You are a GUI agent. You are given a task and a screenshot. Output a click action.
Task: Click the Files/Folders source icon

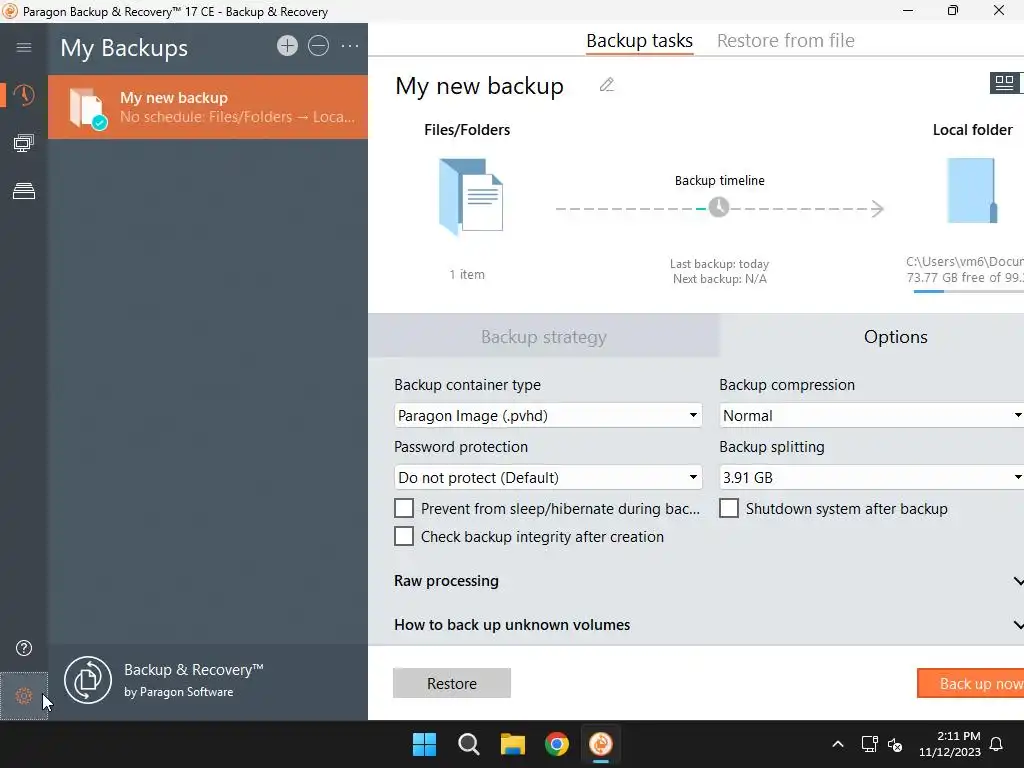tap(471, 196)
